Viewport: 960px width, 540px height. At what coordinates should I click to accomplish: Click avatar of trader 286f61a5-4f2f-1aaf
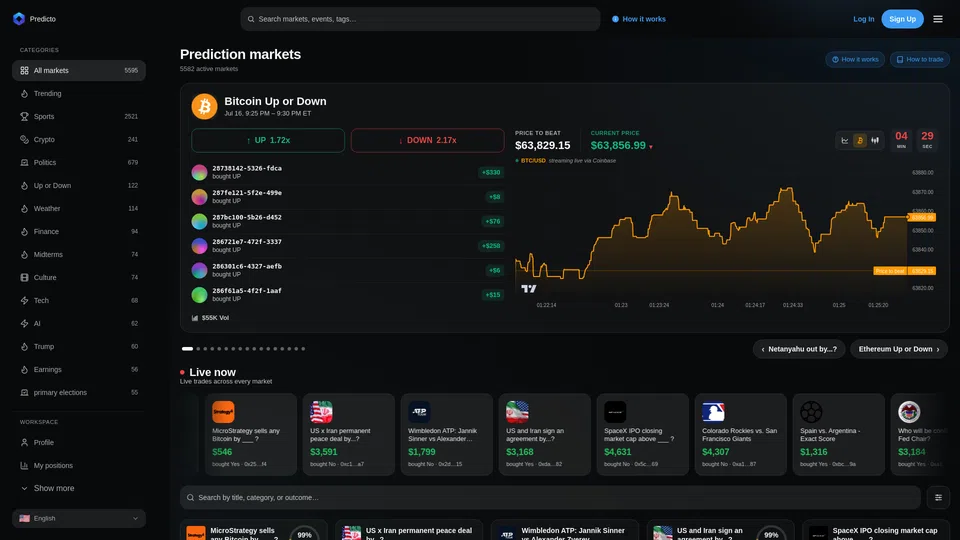pos(199,294)
